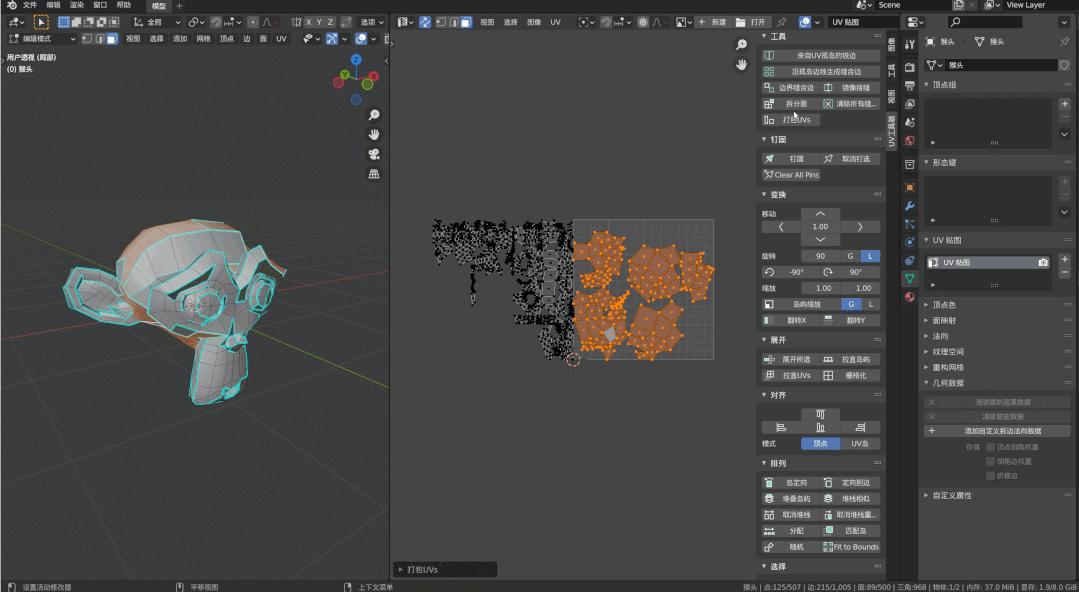Click the proportional editing icon in UV editor
1079x592 pixels.
click(x=643, y=21)
